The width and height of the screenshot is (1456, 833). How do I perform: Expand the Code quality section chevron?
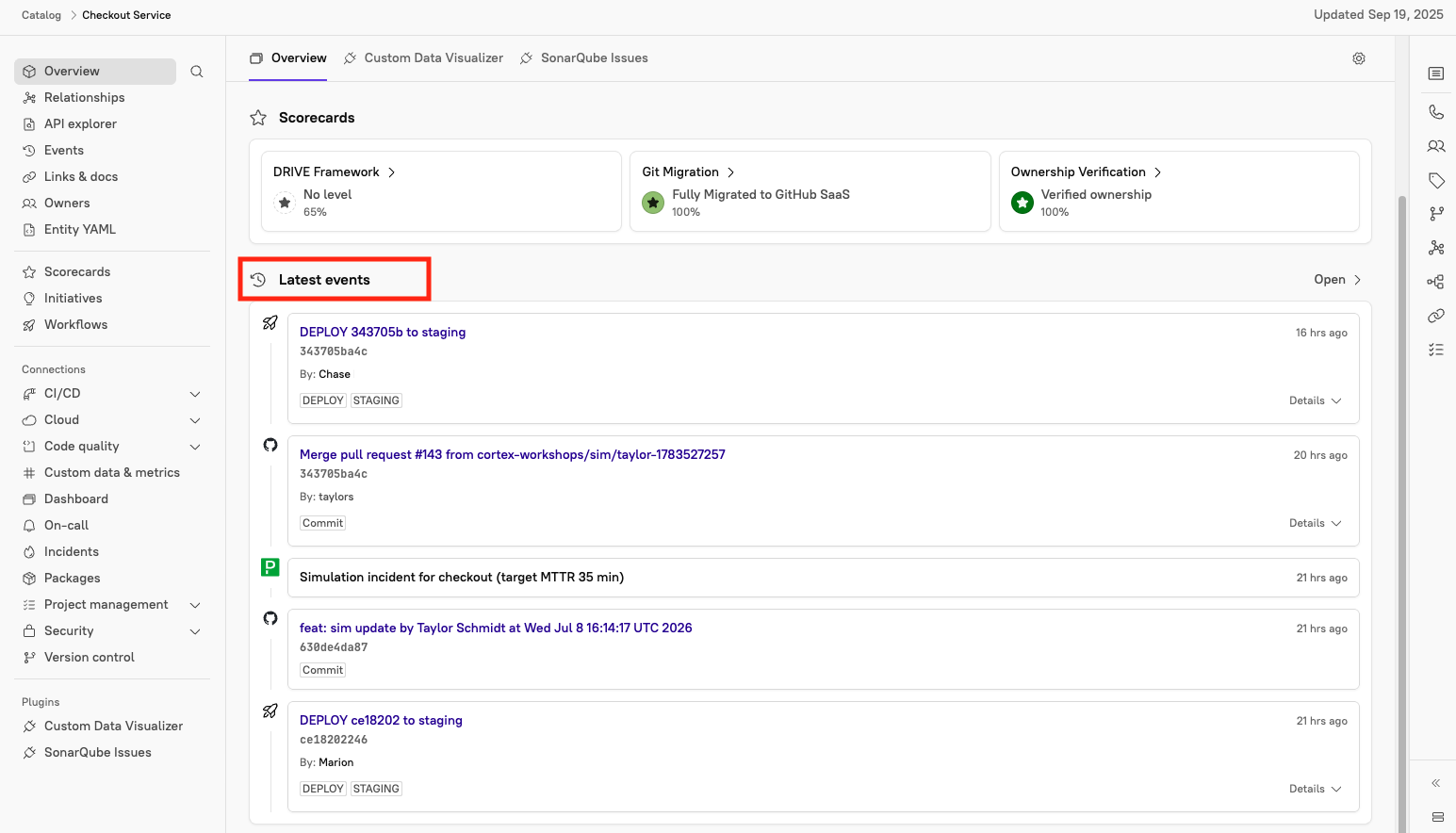195,447
